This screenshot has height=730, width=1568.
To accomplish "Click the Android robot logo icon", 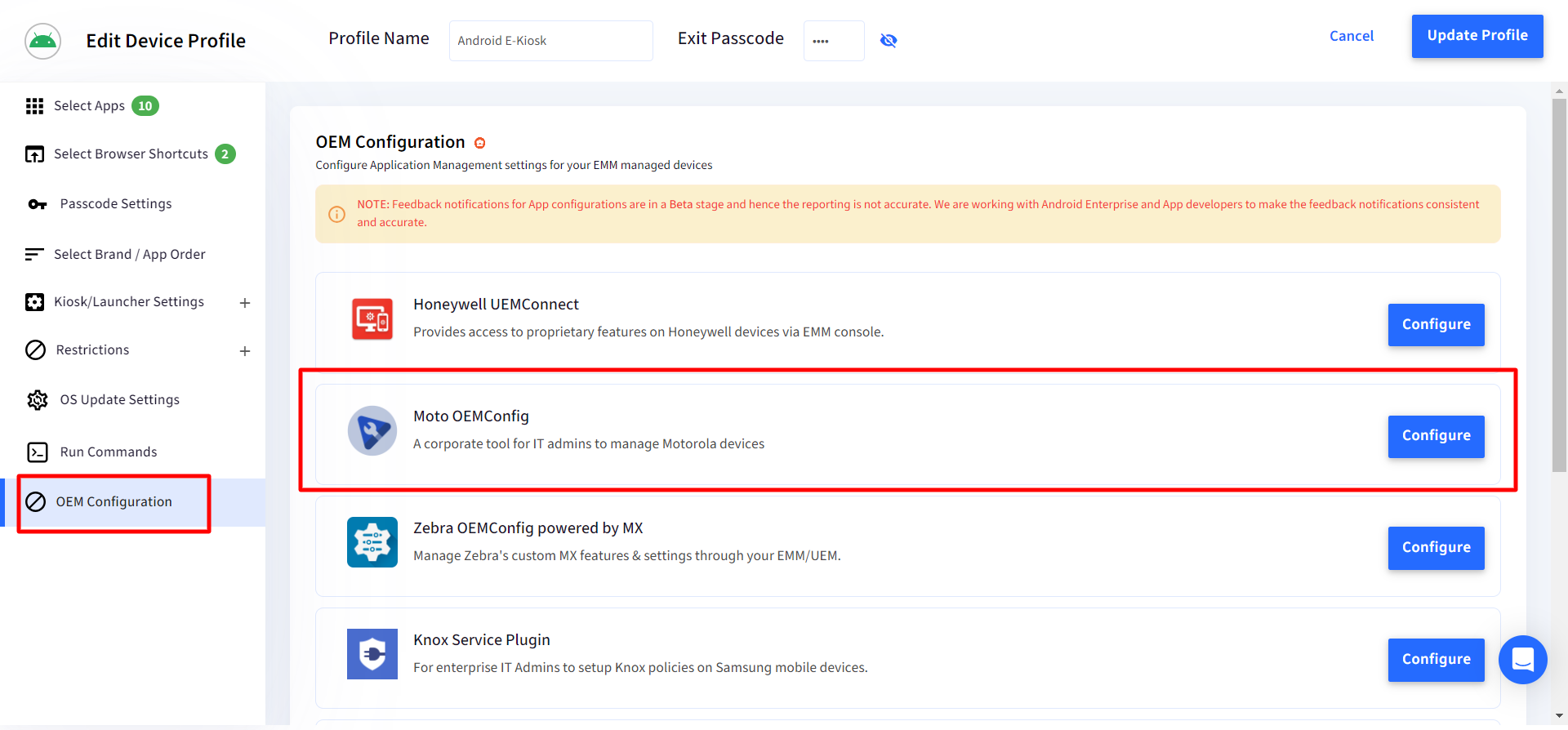I will (x=42, y=41).
